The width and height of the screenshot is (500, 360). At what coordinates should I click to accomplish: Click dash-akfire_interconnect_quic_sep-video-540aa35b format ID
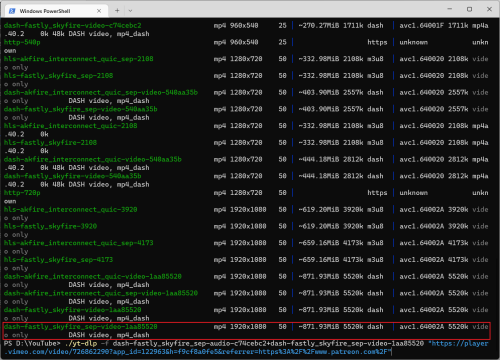[101, 92]
